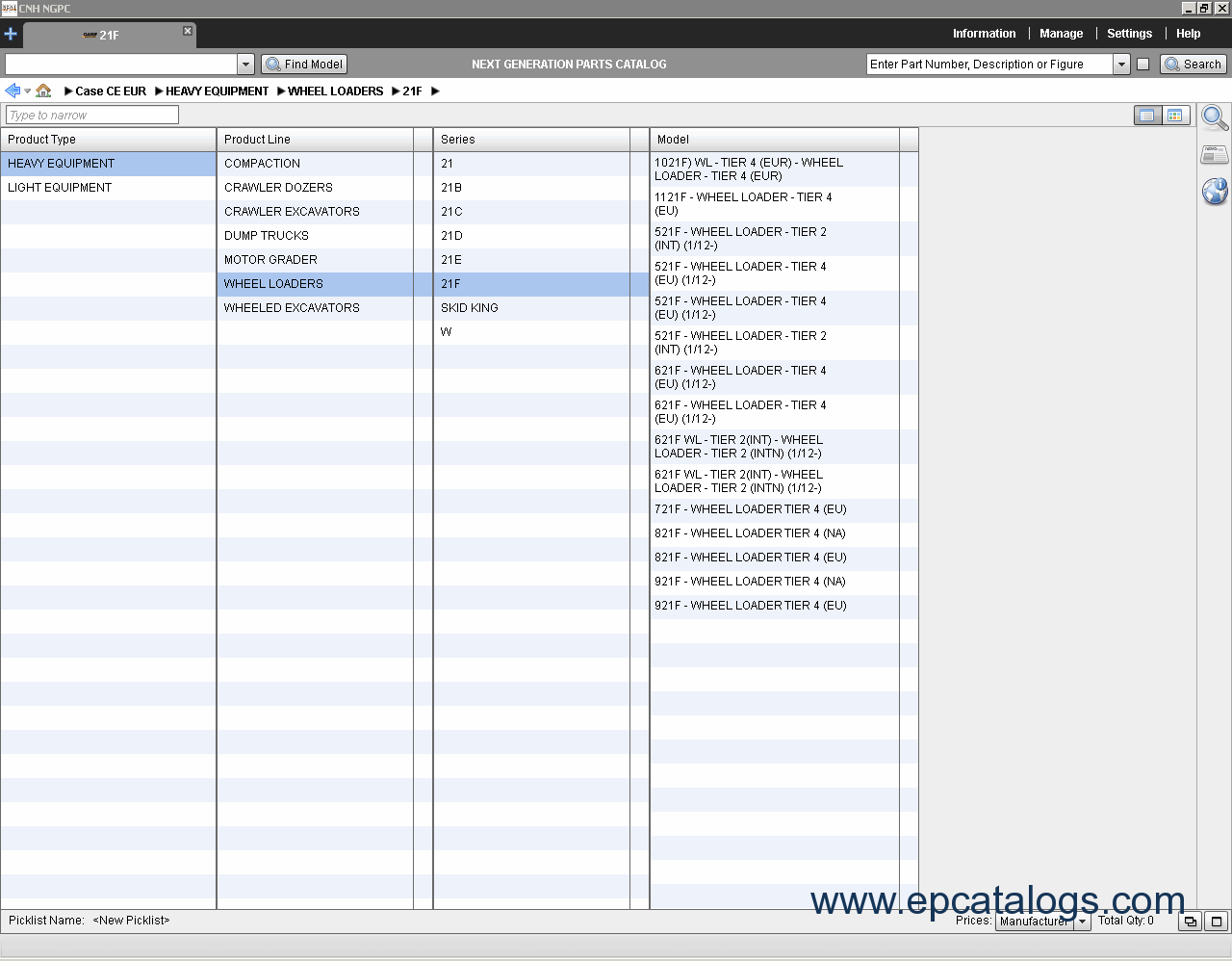Select series 21F
The image size is (1232, 961).
pos(532,284)
